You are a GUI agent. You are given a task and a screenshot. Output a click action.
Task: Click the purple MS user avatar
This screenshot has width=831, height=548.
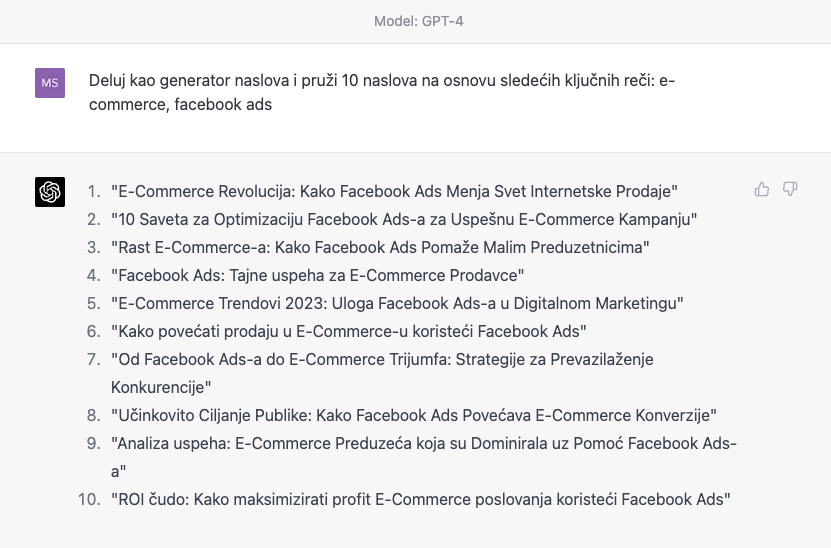[50, 83]
